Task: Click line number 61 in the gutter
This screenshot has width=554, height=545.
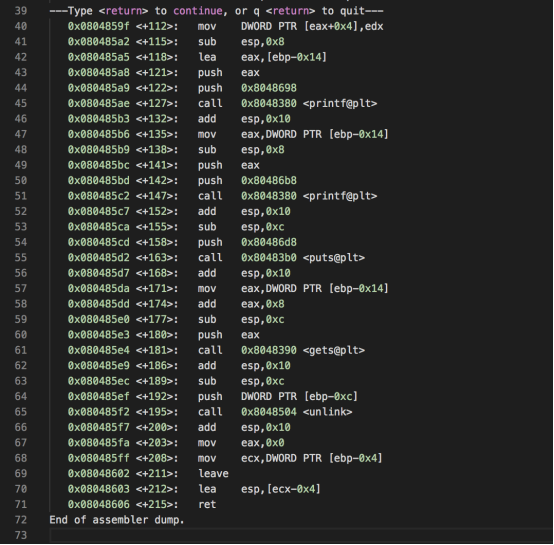Action: click(x=21, y=350)
